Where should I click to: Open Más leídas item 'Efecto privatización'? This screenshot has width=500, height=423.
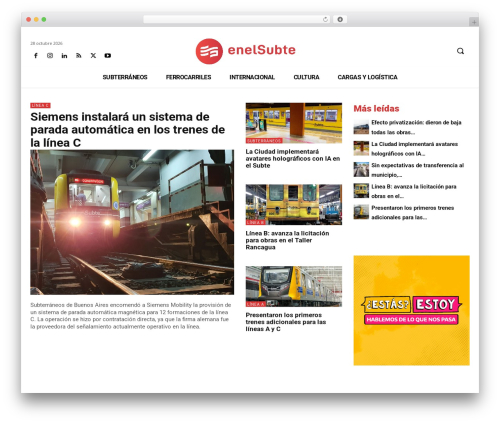416,127
